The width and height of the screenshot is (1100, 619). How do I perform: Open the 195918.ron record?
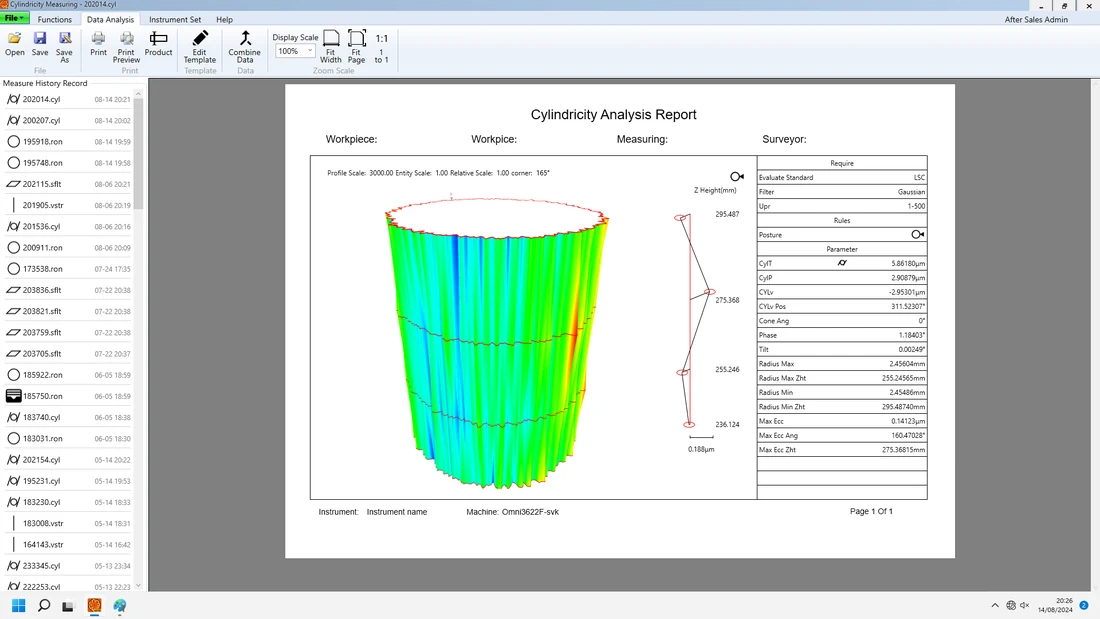tap(68, 142)
